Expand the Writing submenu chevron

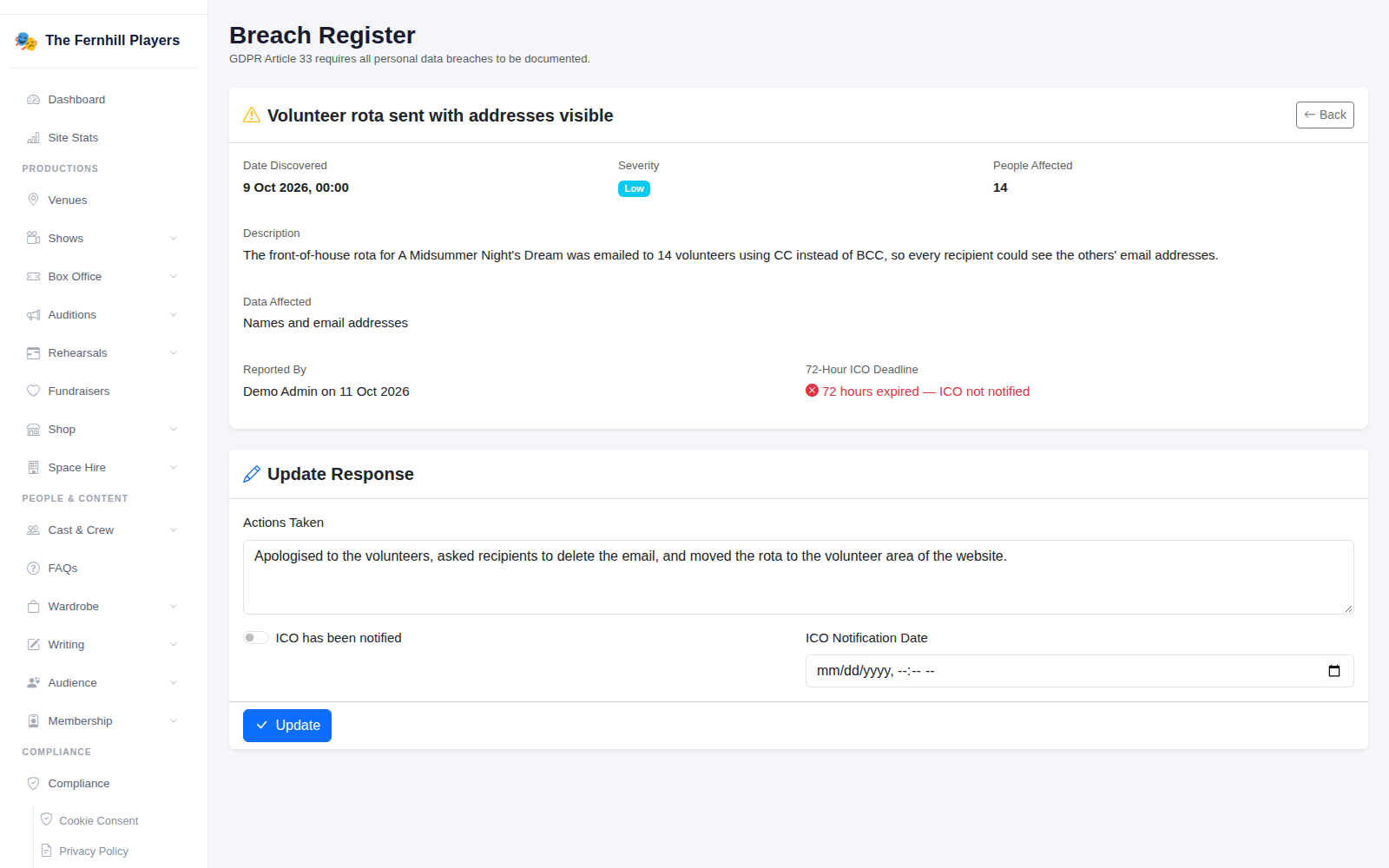(x=174, y=644)
